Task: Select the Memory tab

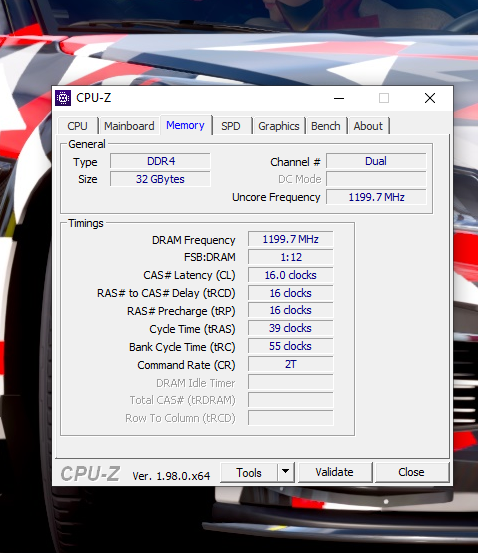Action: (x=185, y=125)
